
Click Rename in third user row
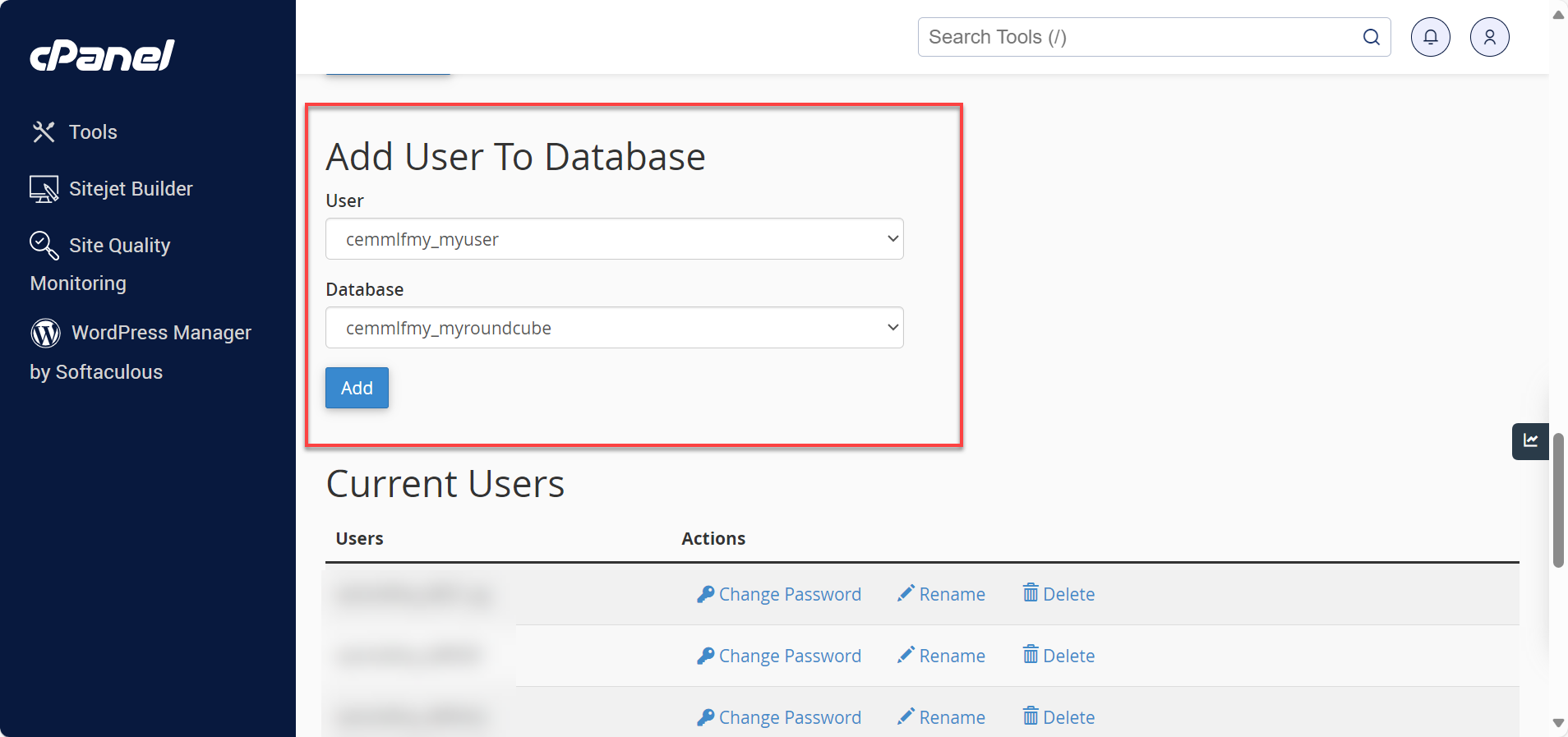point(941,717)
